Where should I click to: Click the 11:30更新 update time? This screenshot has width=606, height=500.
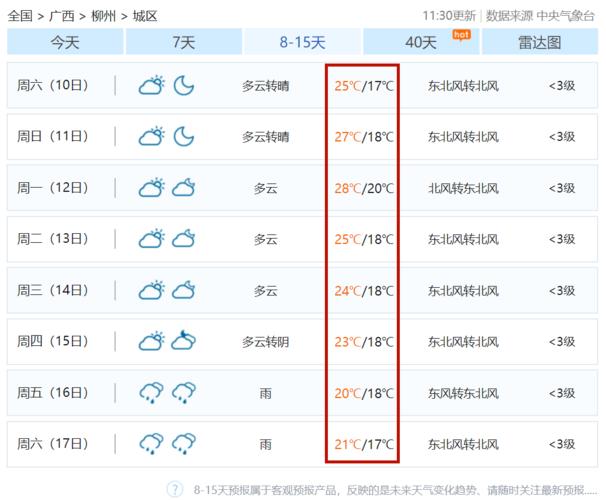point(449,16)
